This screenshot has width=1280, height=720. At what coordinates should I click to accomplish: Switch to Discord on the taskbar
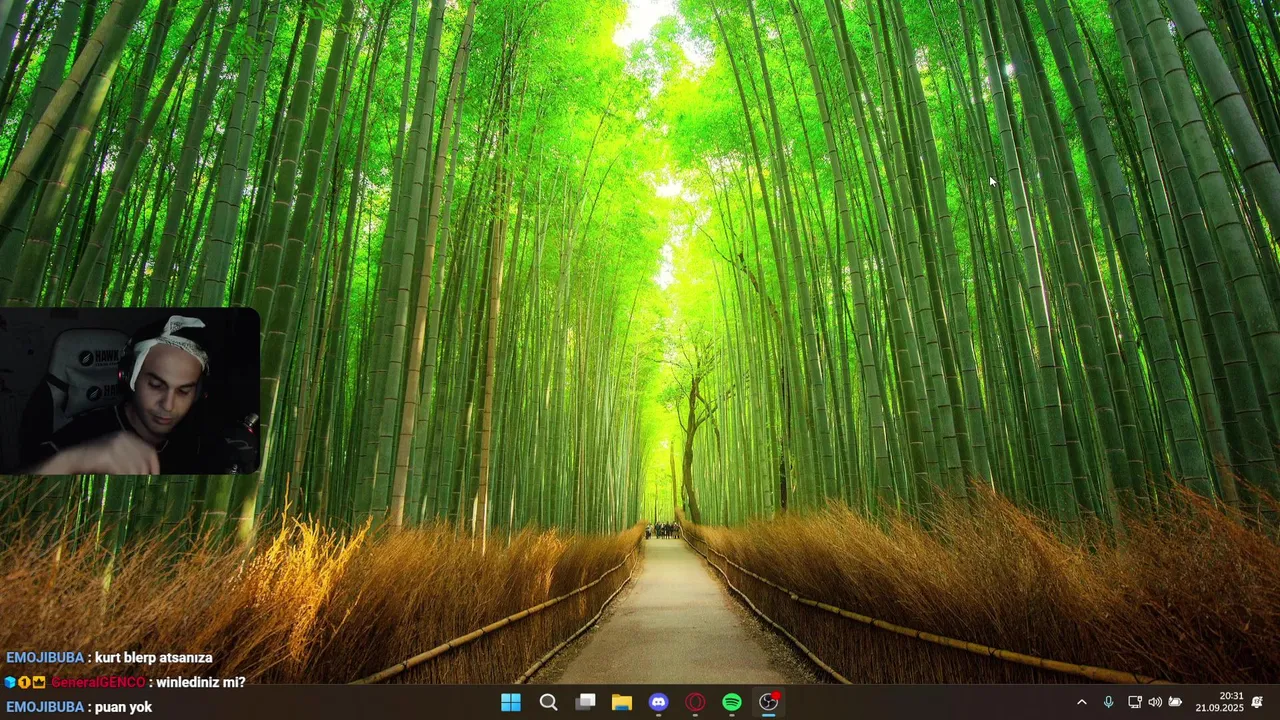(x=658, y=702)
